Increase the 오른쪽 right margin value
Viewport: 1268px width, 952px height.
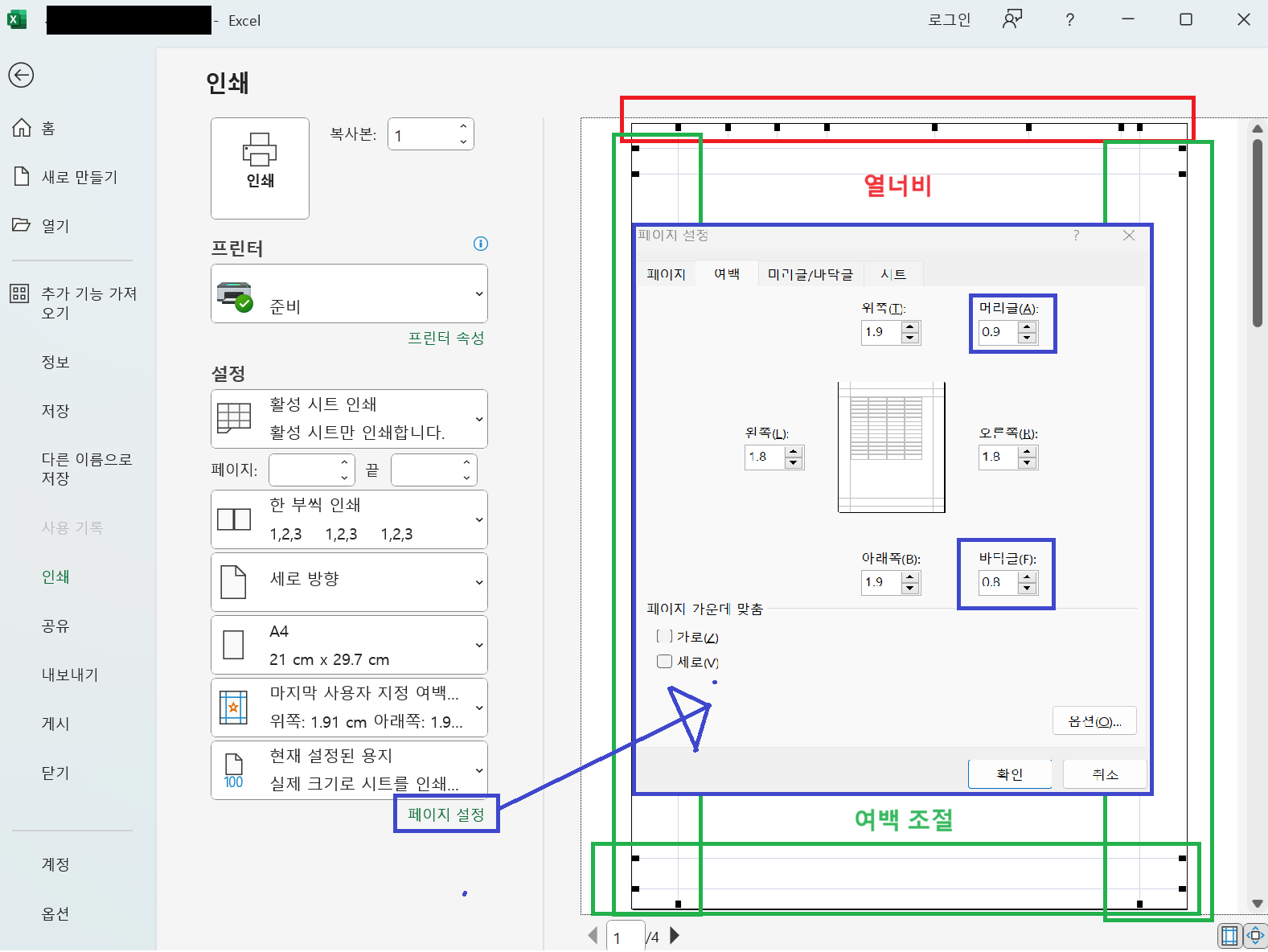coord(1027,452)
